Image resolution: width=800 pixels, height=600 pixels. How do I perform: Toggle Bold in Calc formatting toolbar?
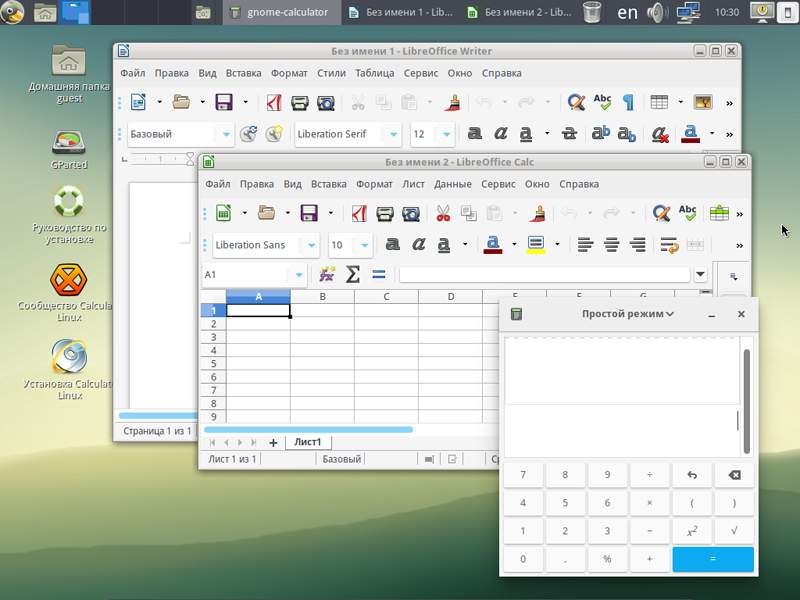(x=392, y=245)
